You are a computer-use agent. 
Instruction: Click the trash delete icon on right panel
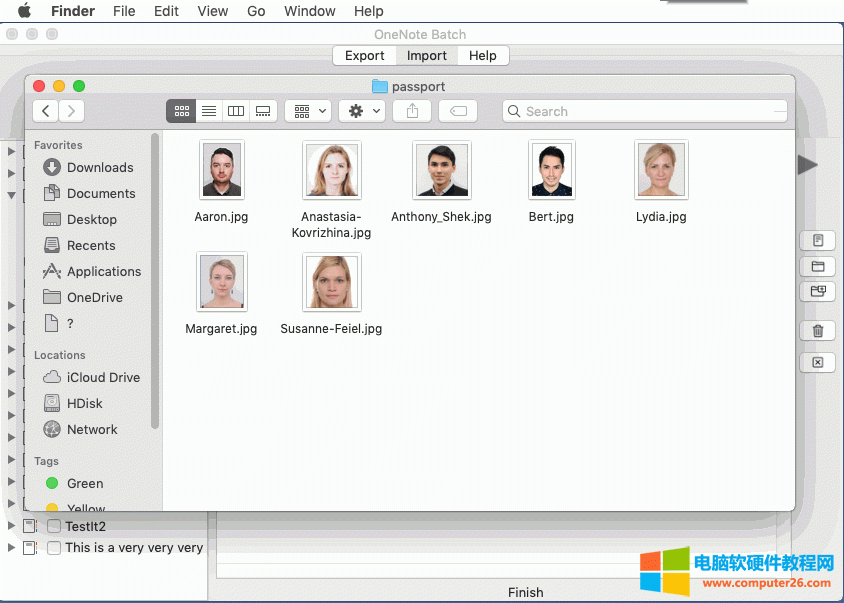(x=817, y=330)
